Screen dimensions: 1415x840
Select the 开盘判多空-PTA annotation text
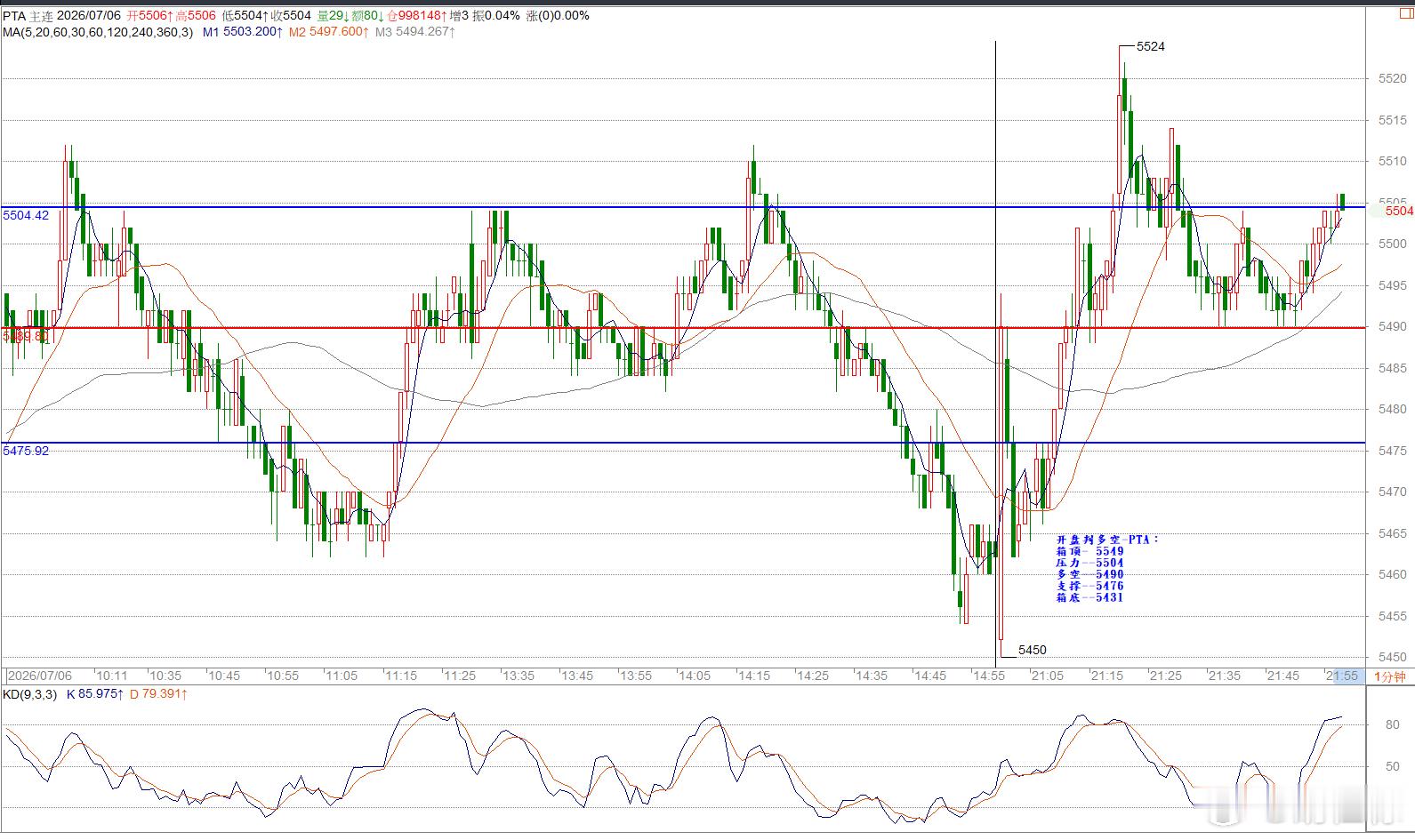1108,540
